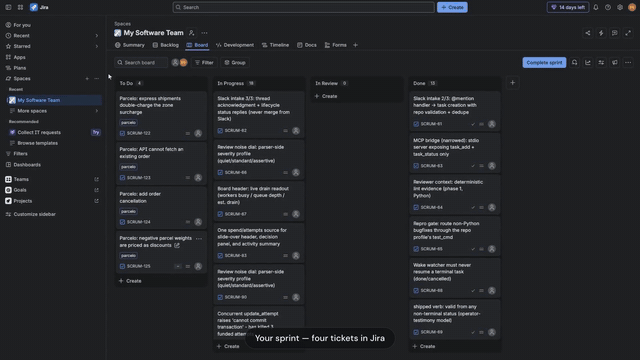The height and width of the screenshot is (360, 640).
Task: Click the 14 days left trial button
Action: (x=568, y=7)
